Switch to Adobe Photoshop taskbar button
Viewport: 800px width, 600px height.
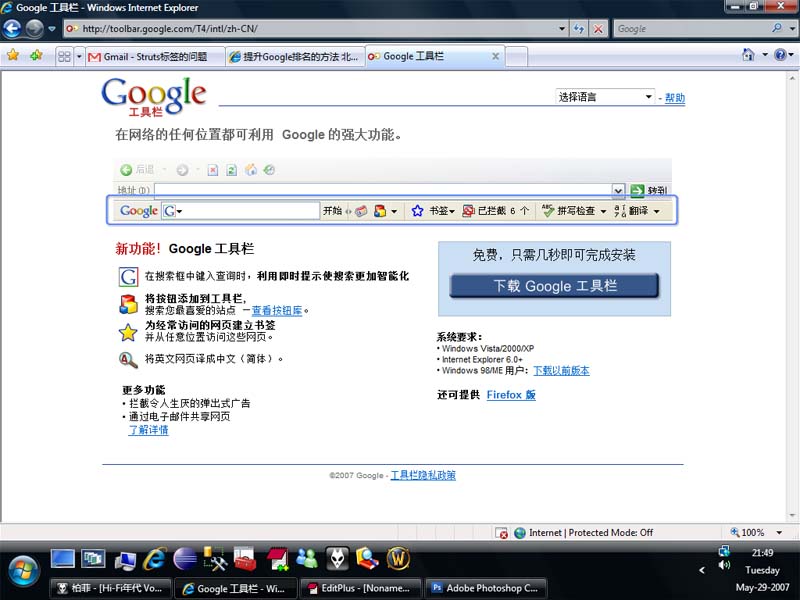[486, 588]
